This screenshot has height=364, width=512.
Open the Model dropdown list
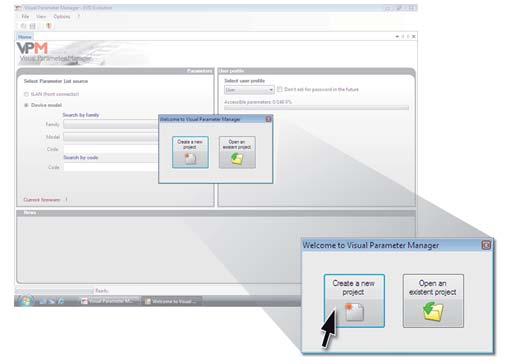click(111, 137)
